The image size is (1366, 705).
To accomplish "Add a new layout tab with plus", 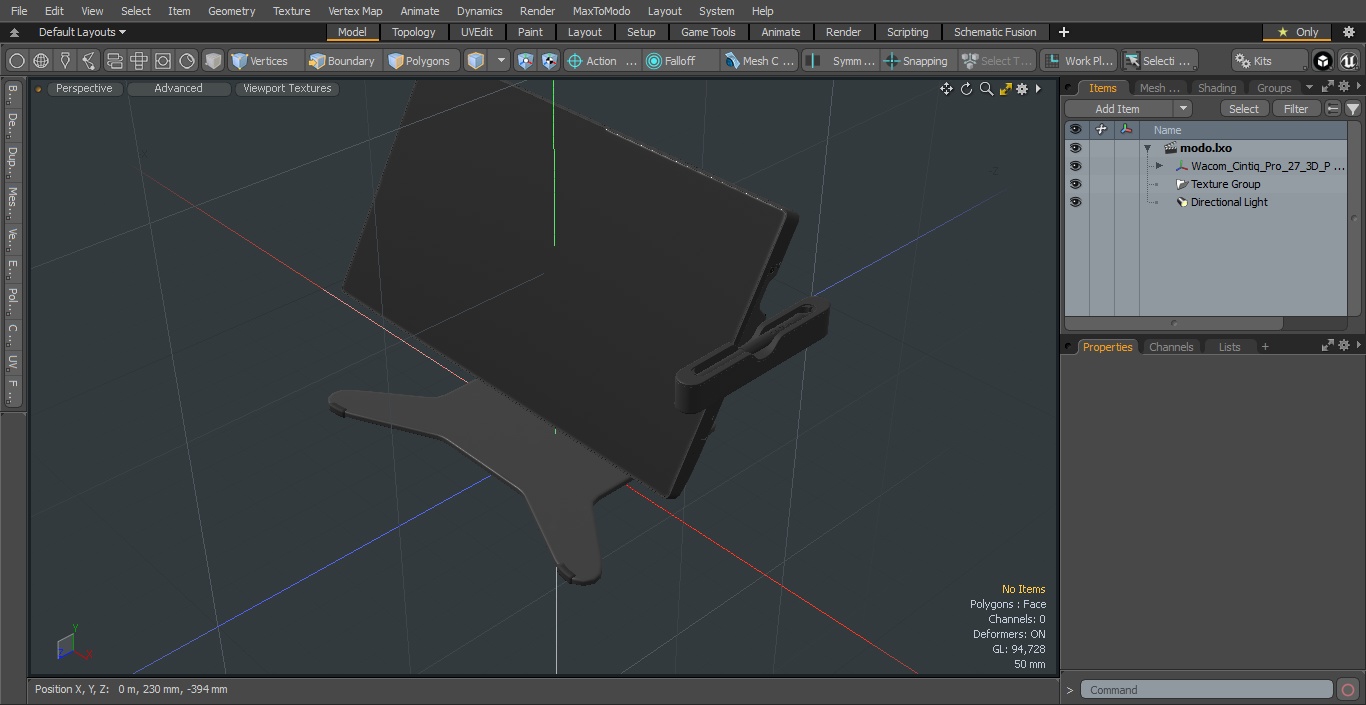I will pyautogui.click(x=1063, y=32).
